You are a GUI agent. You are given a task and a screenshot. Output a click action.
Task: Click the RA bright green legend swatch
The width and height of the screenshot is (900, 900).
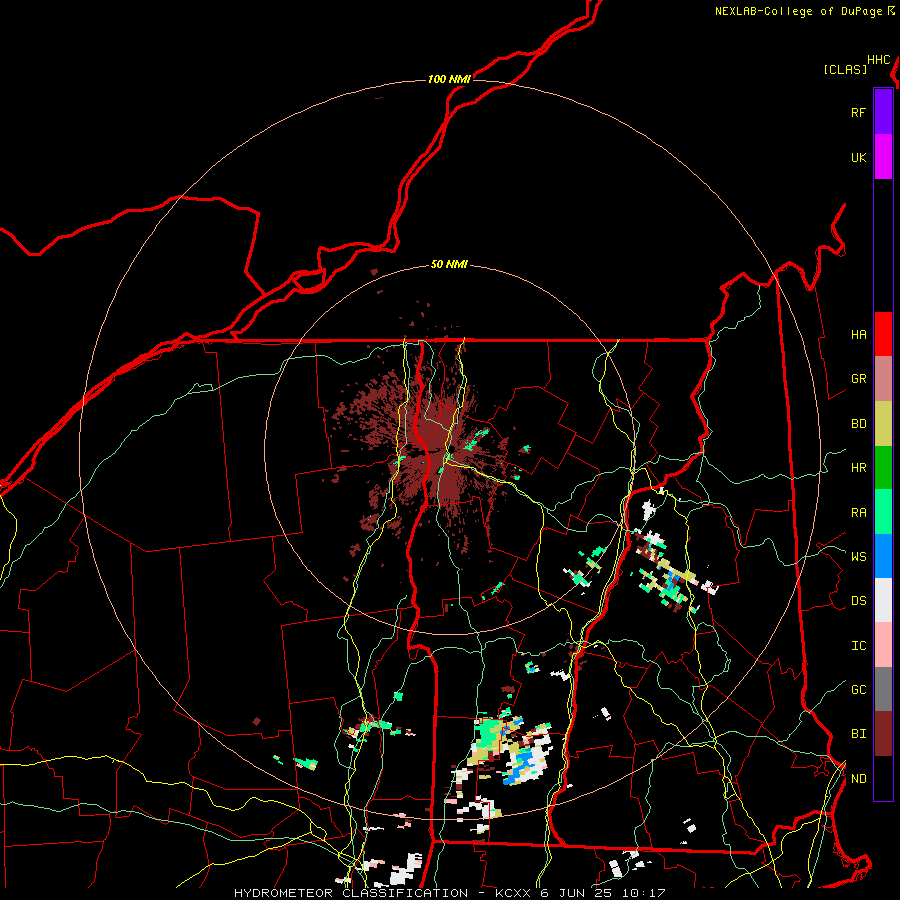883,512
